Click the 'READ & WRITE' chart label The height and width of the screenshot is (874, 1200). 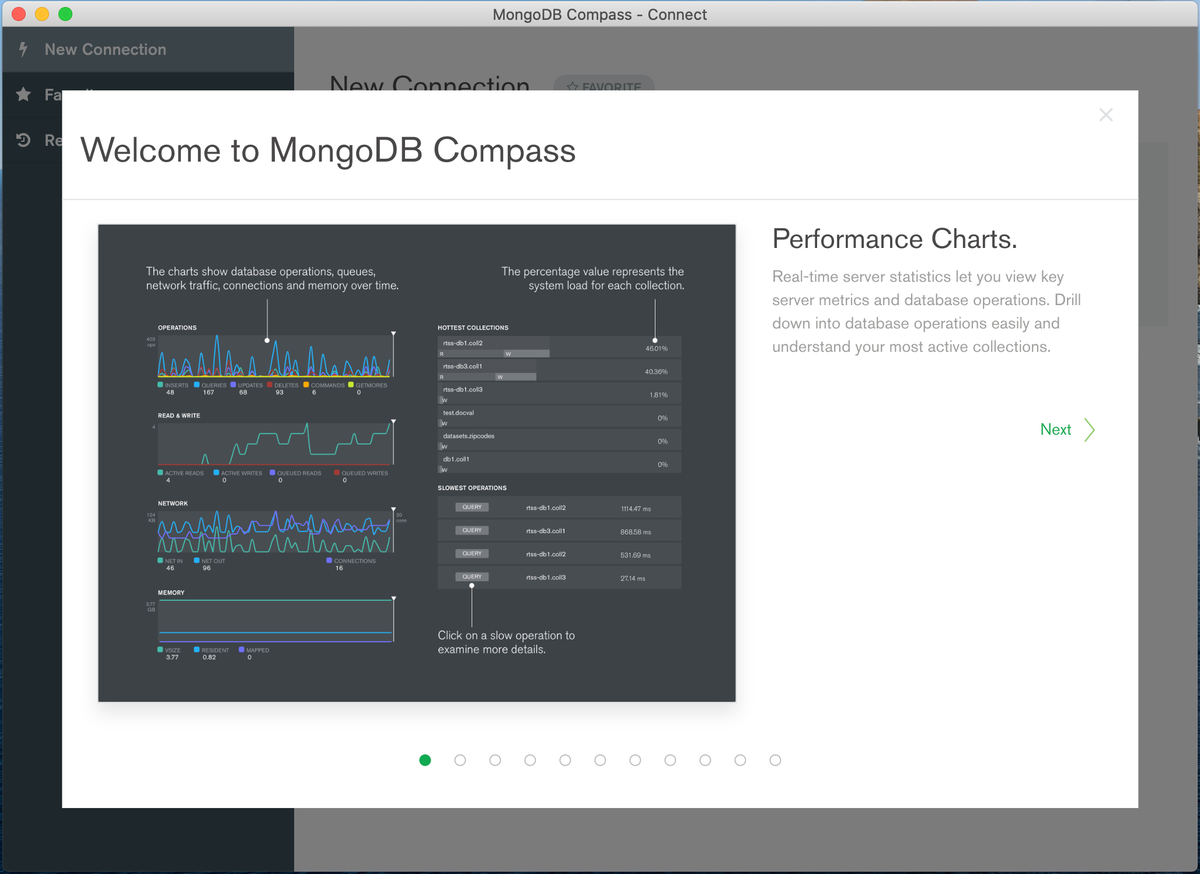[179, 416]
